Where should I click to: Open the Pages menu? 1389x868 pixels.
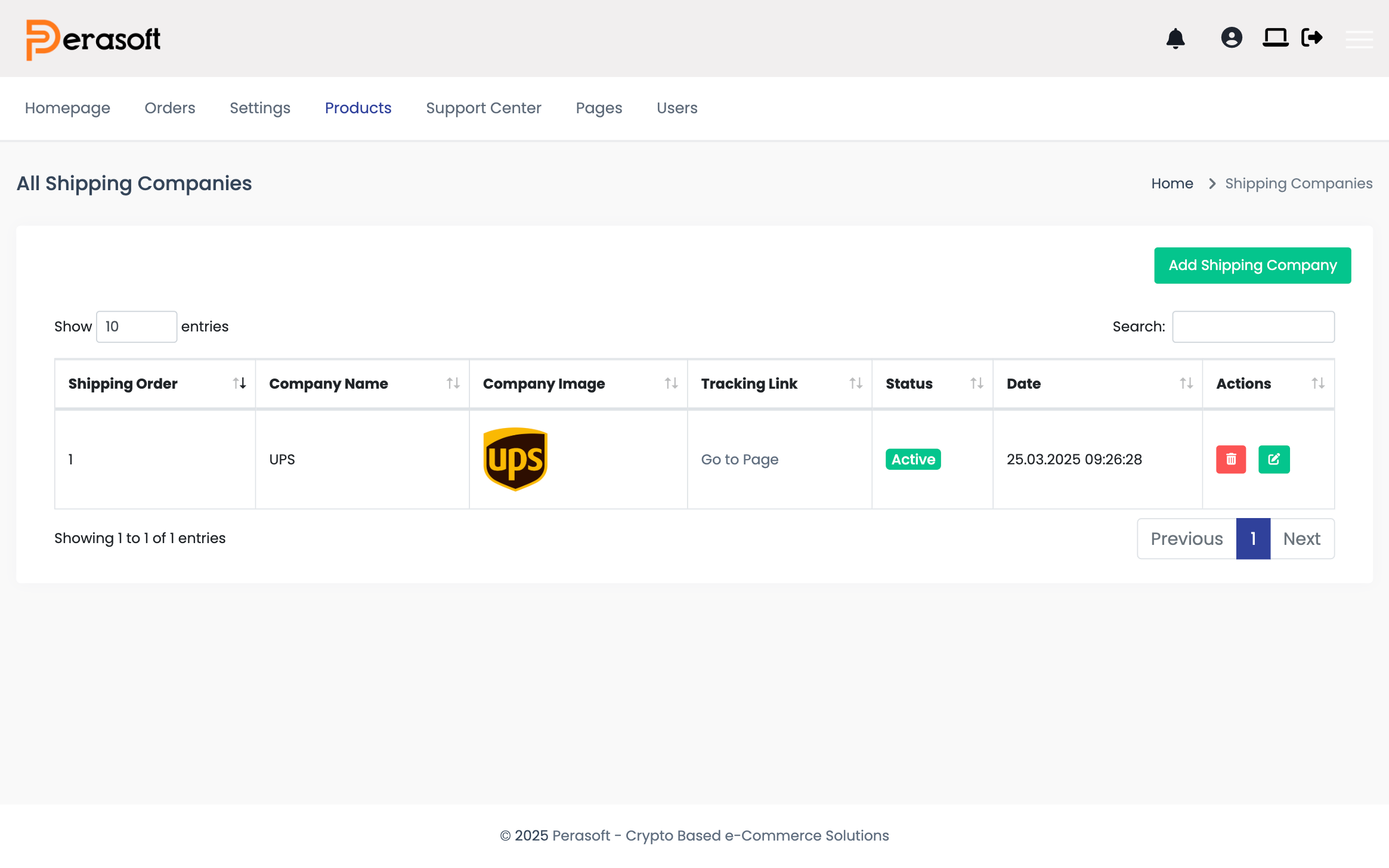pyautogui.click(x=599, y=108)
